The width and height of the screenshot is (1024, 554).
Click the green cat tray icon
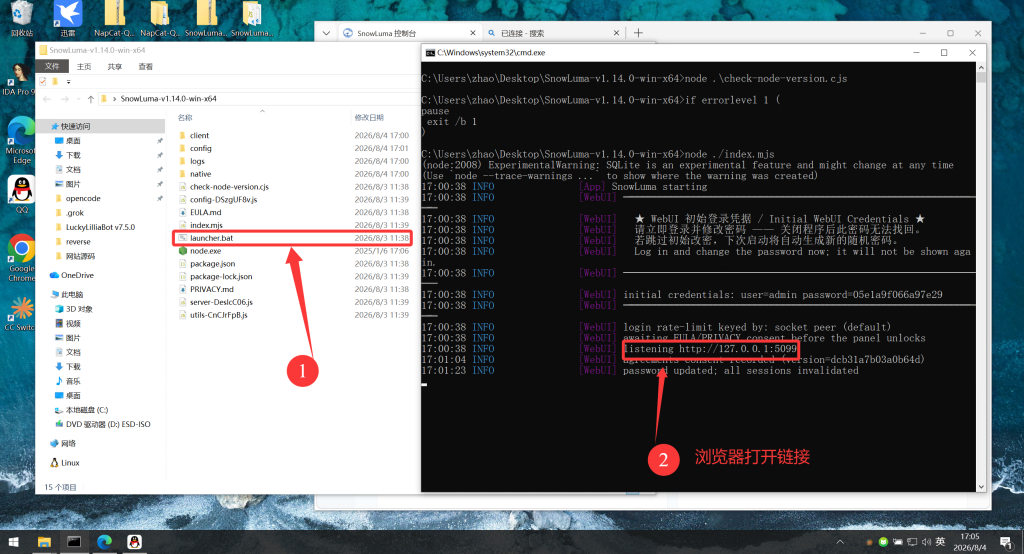884,542
